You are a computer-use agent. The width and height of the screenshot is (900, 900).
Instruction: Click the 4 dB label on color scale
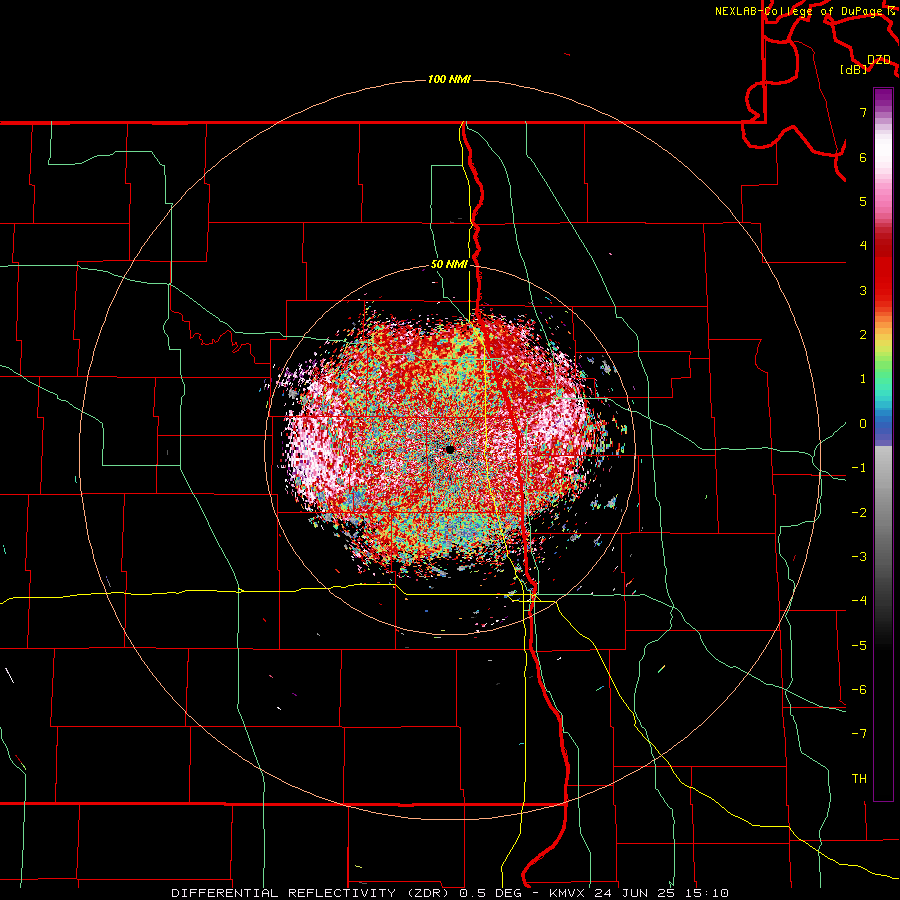pyautogui.click(x=863, y=246)
